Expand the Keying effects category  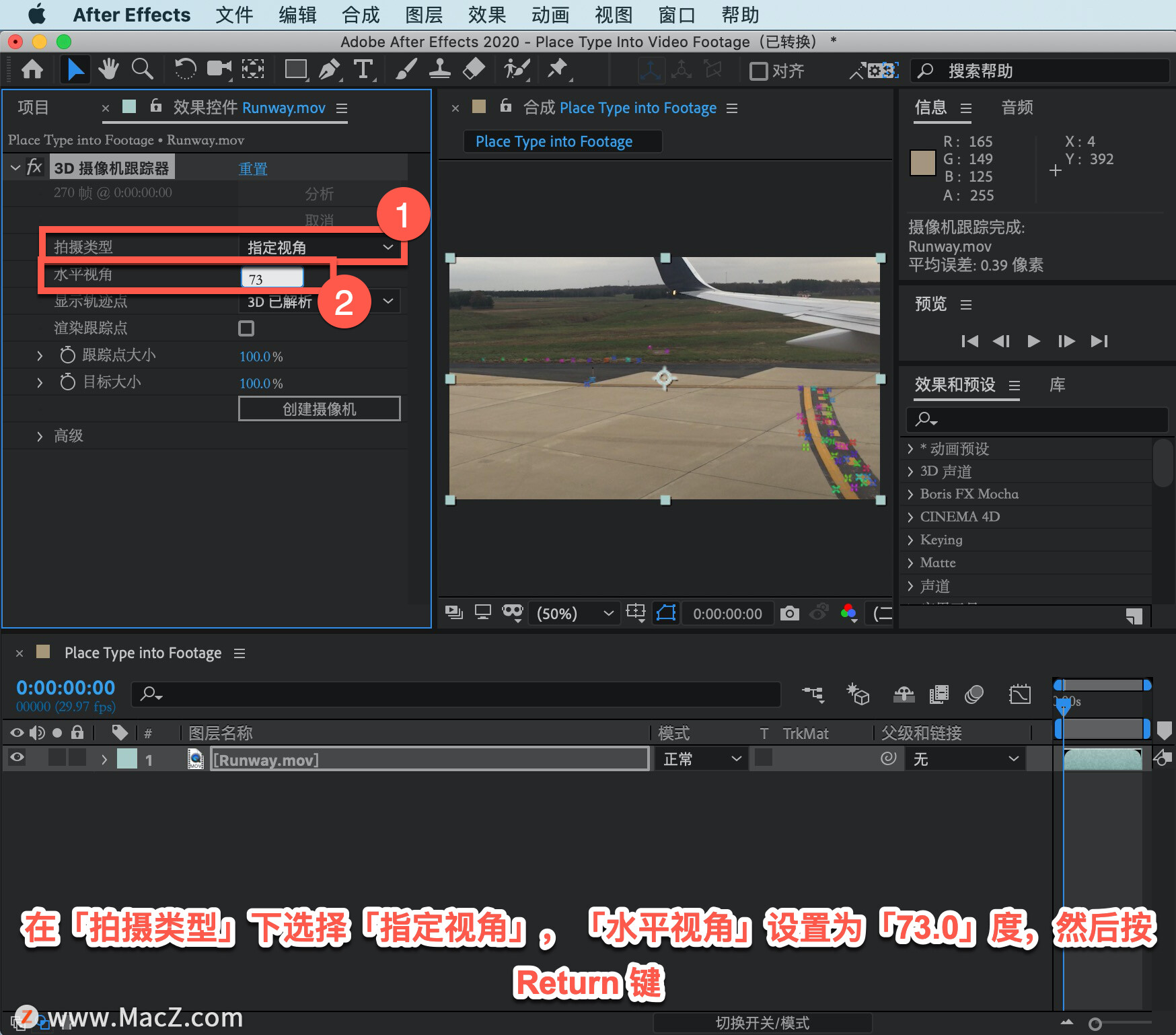pyautogui.click(x=910, y=540)
